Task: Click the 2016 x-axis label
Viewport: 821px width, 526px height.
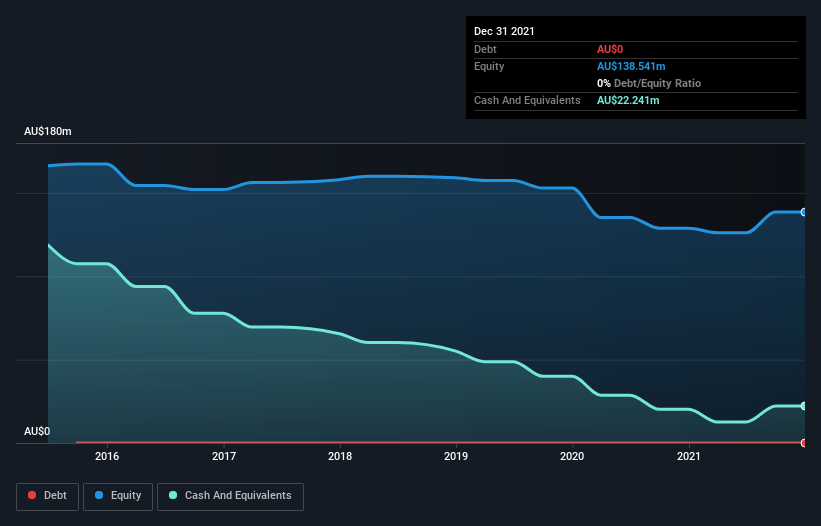Action: click(x=107, y=457)
